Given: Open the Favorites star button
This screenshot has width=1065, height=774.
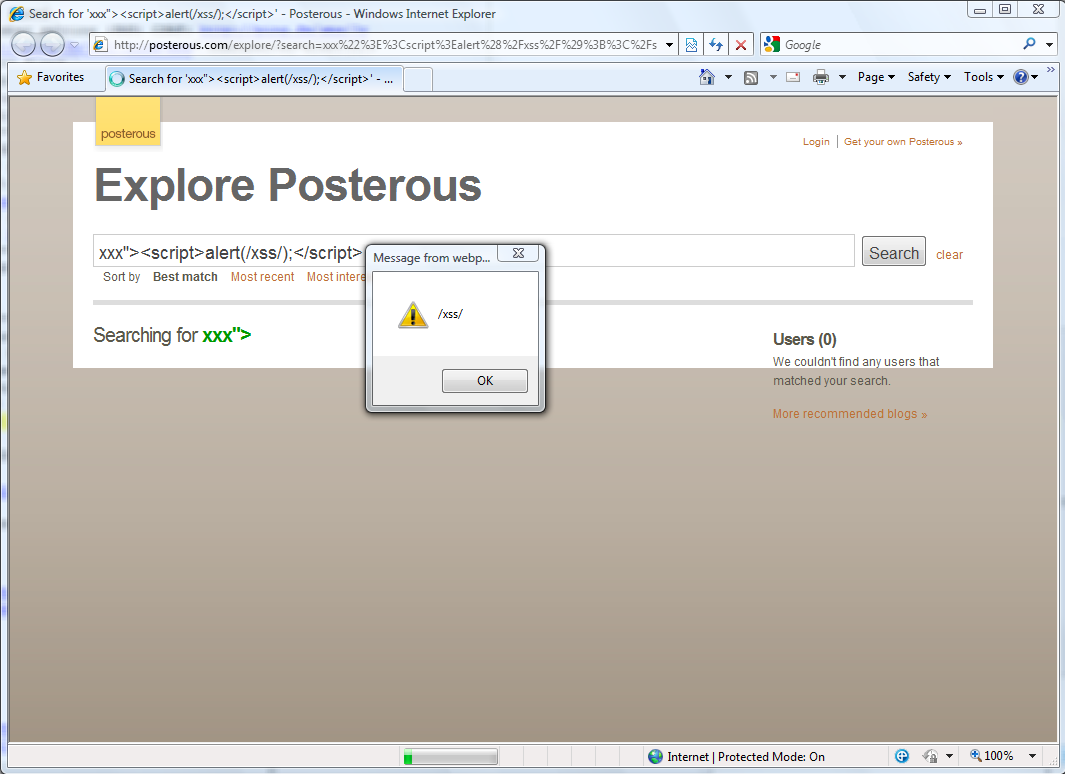Looking at the screenshot, I should click(x=50, y=77).
